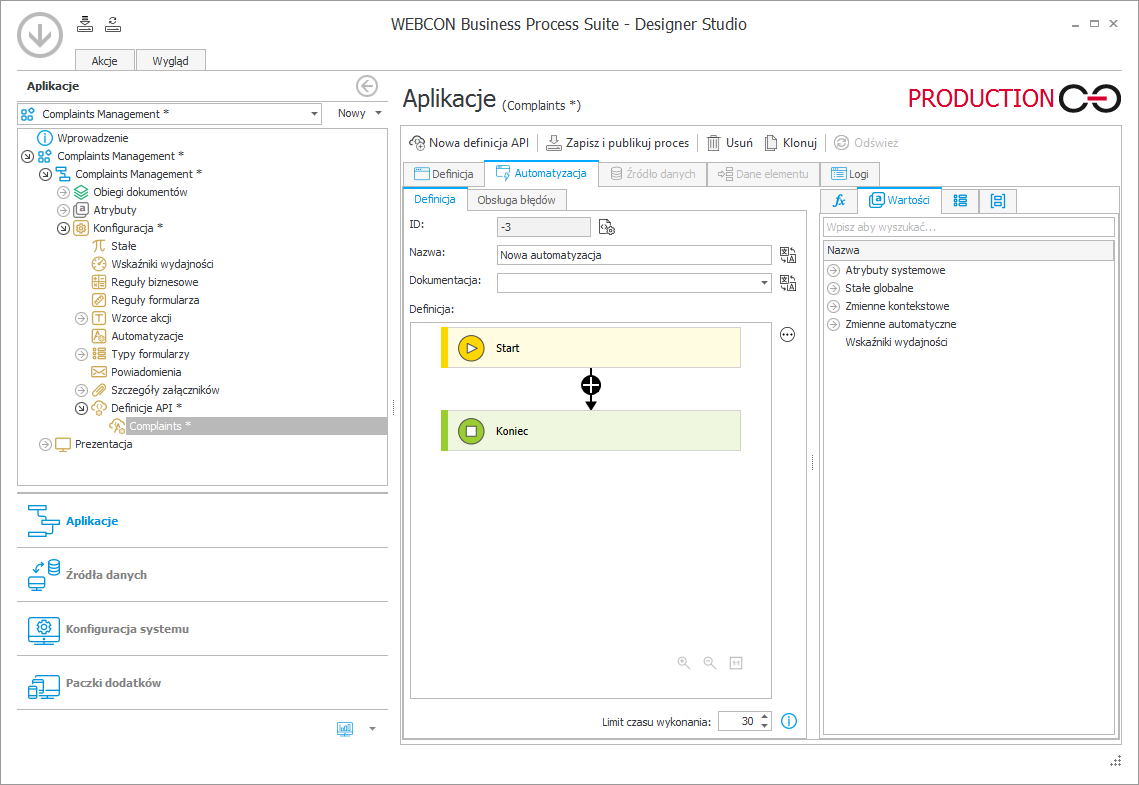
Task: Open Źródła danych section
Action: point(203,574)
